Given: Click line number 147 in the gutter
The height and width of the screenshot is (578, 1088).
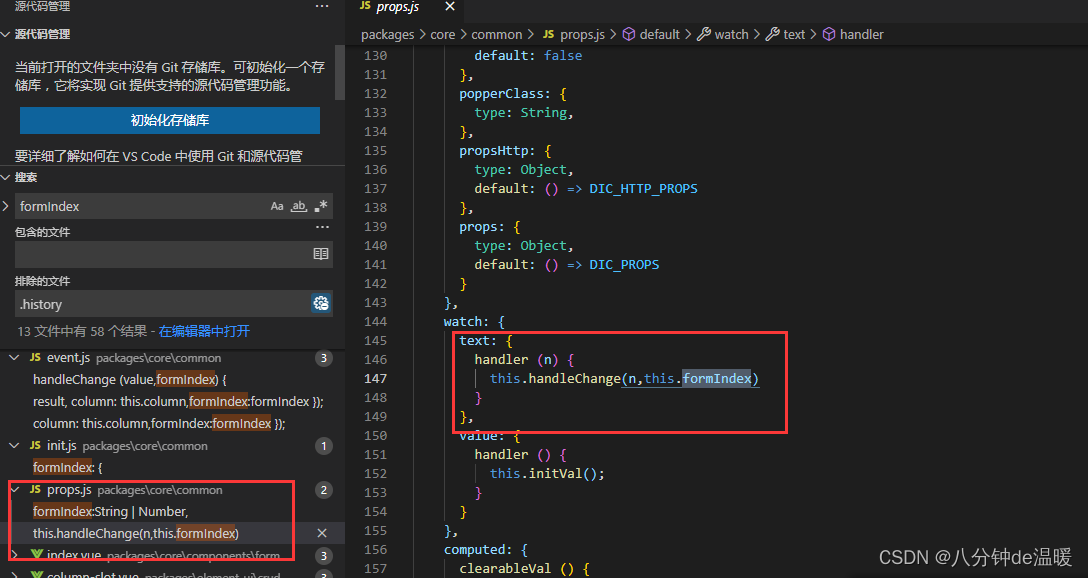Looking at the screenshot, I should click(375, 379).
